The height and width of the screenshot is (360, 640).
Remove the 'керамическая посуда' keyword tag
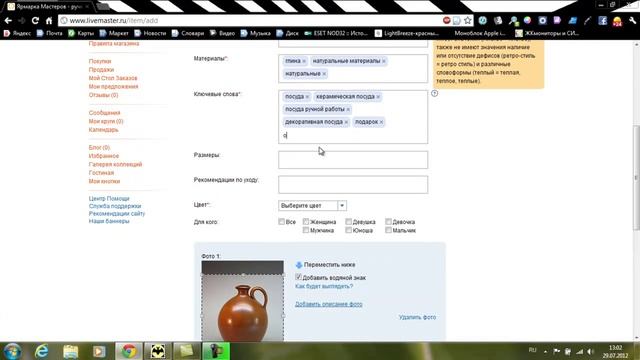378,97
